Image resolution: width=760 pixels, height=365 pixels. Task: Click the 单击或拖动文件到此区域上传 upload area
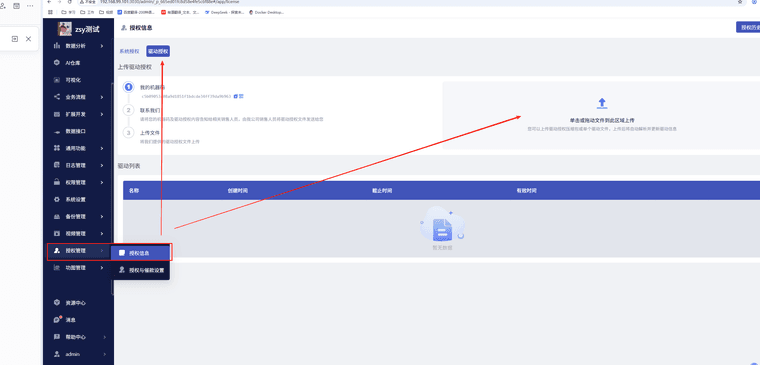602,116
